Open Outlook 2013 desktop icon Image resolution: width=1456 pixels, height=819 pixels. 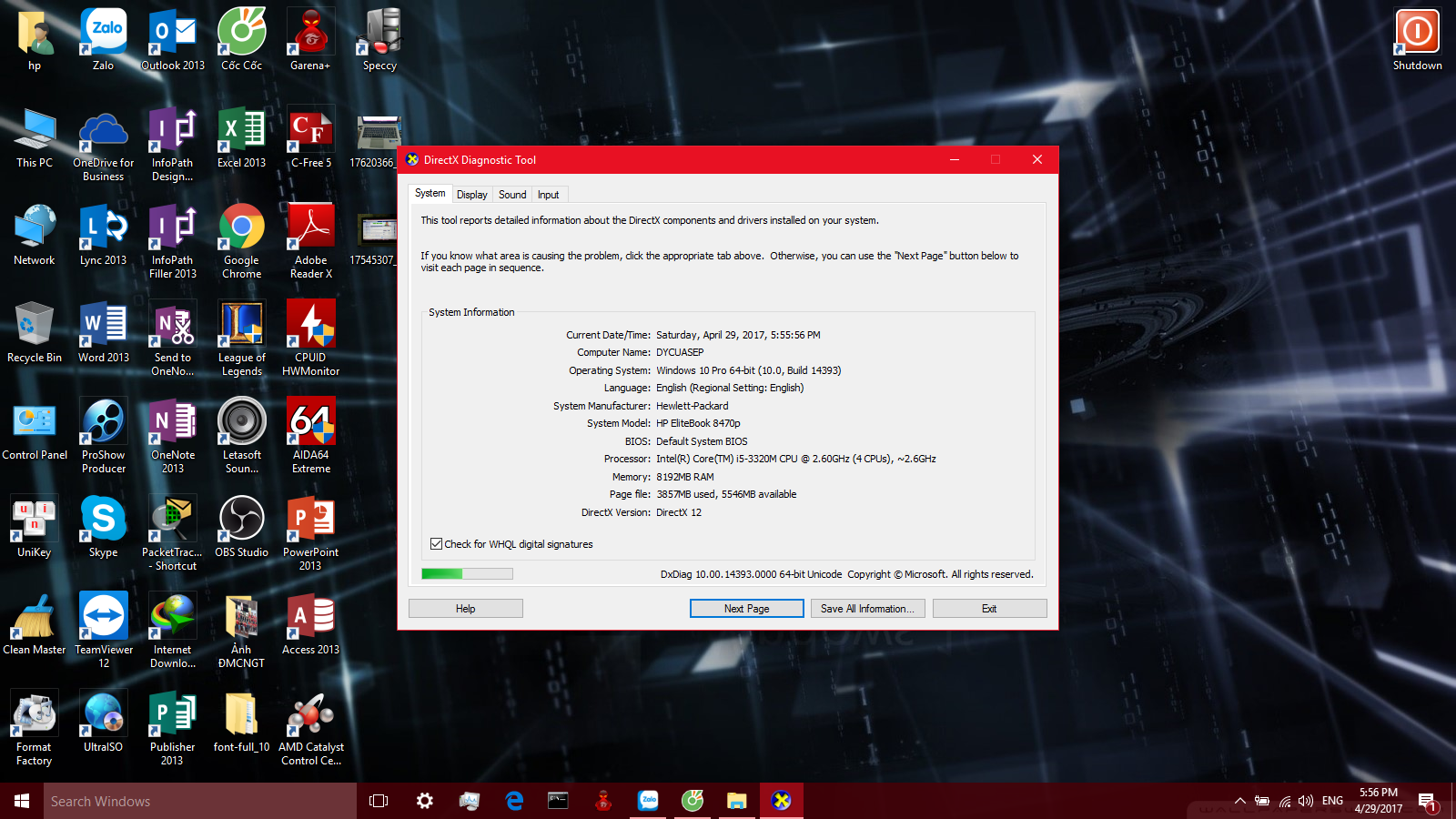173,40
